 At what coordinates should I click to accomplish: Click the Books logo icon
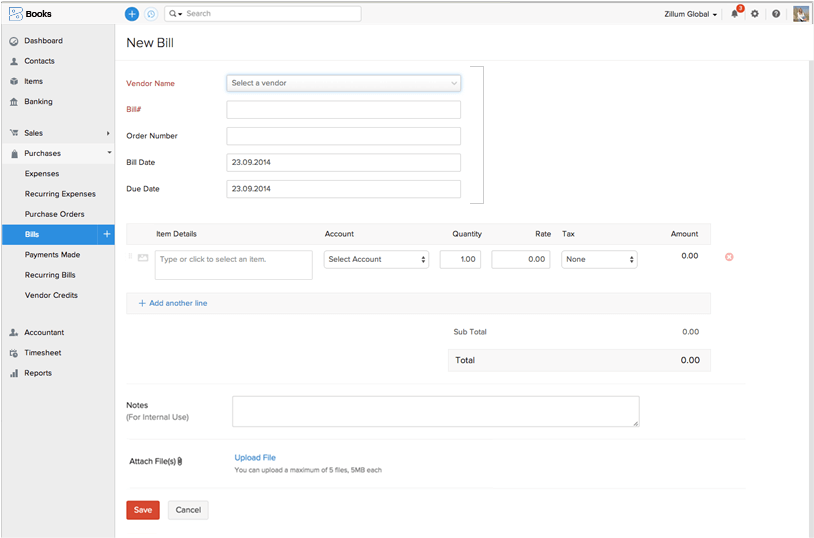pyautogui.click(x=16, y=14)
